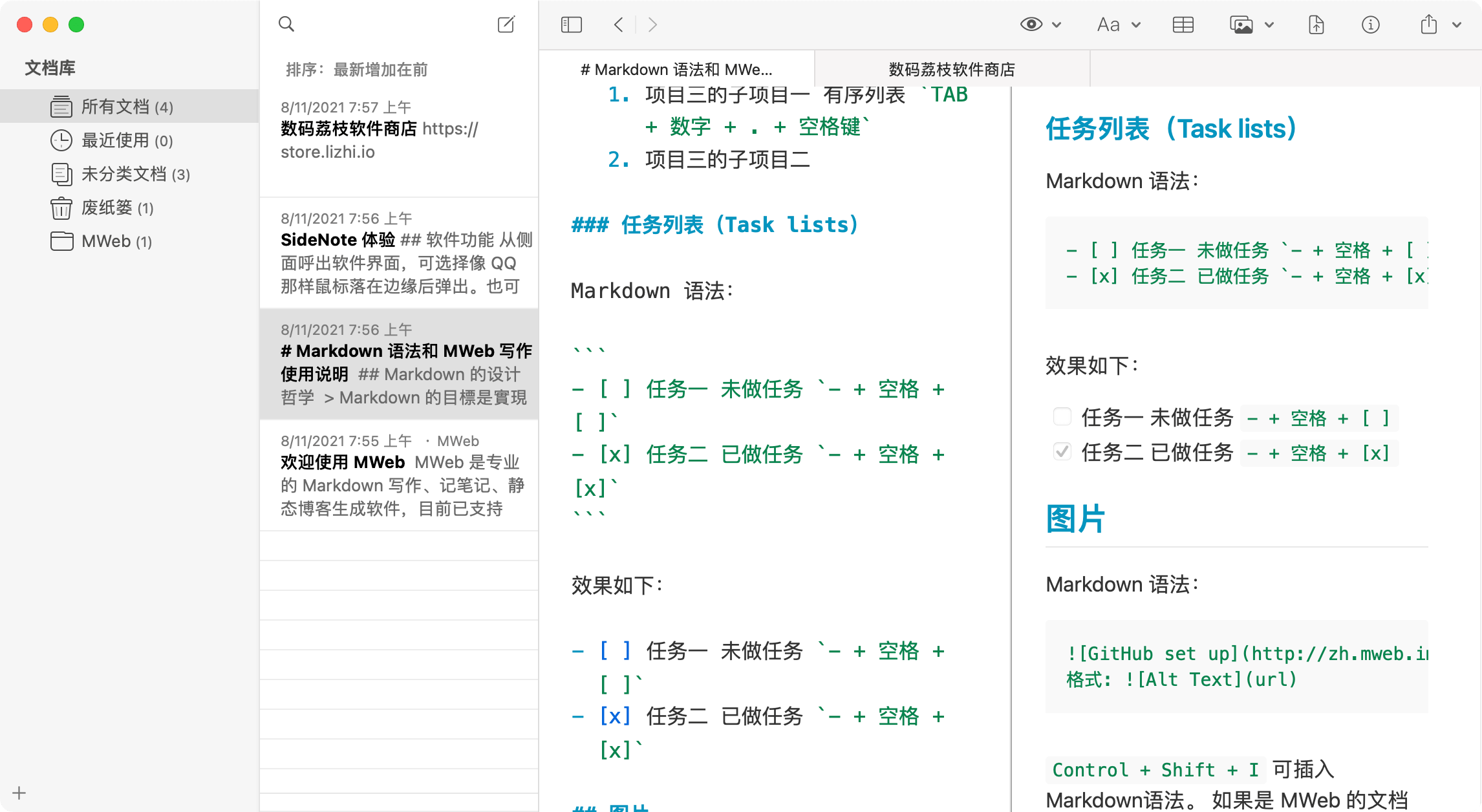Image resolution: width=1482 pixels, height=812 pixels.
Task: Select the Markdown 语法和 MWe... tab
Action: pos(677,69)
